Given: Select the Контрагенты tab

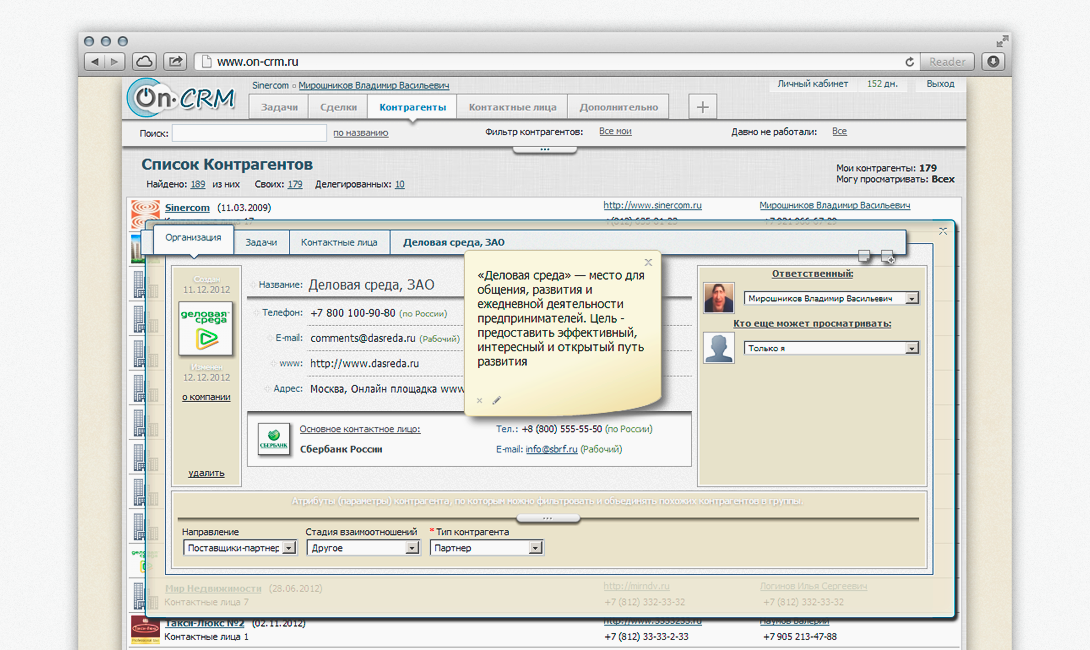Looking at the screenshot, I should click(412, 107).
